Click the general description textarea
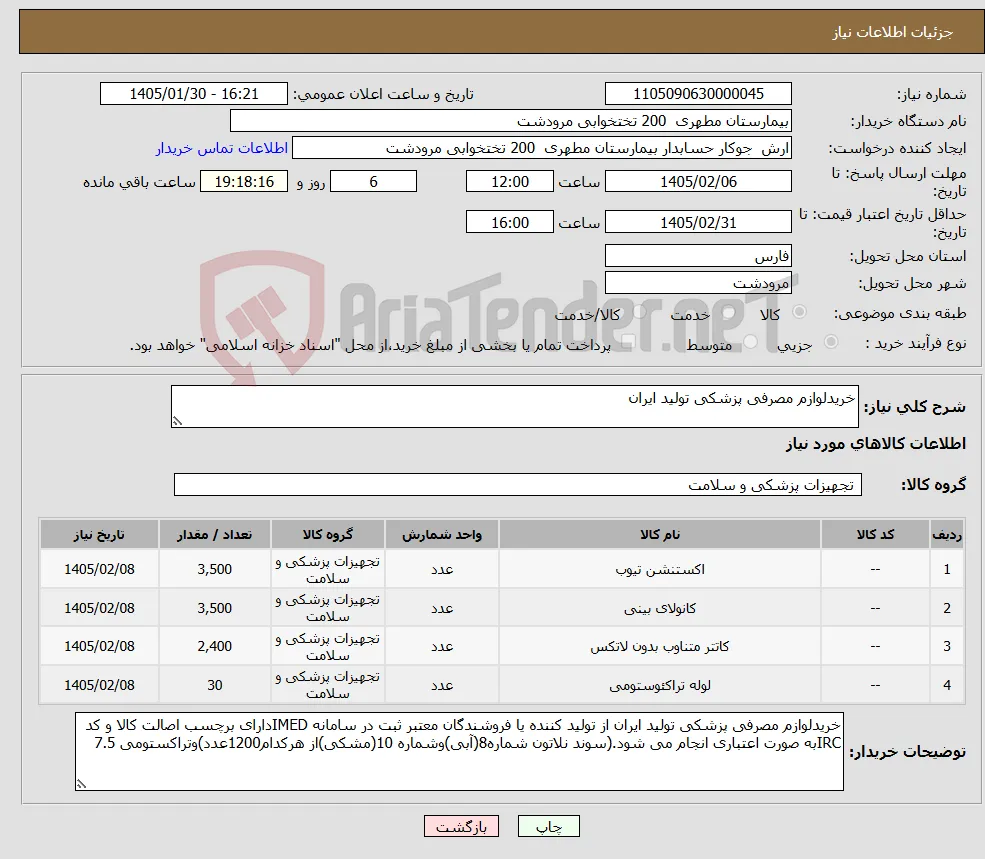Image resolution: width=985 pixels, height=859 pixels. point(514,407)
